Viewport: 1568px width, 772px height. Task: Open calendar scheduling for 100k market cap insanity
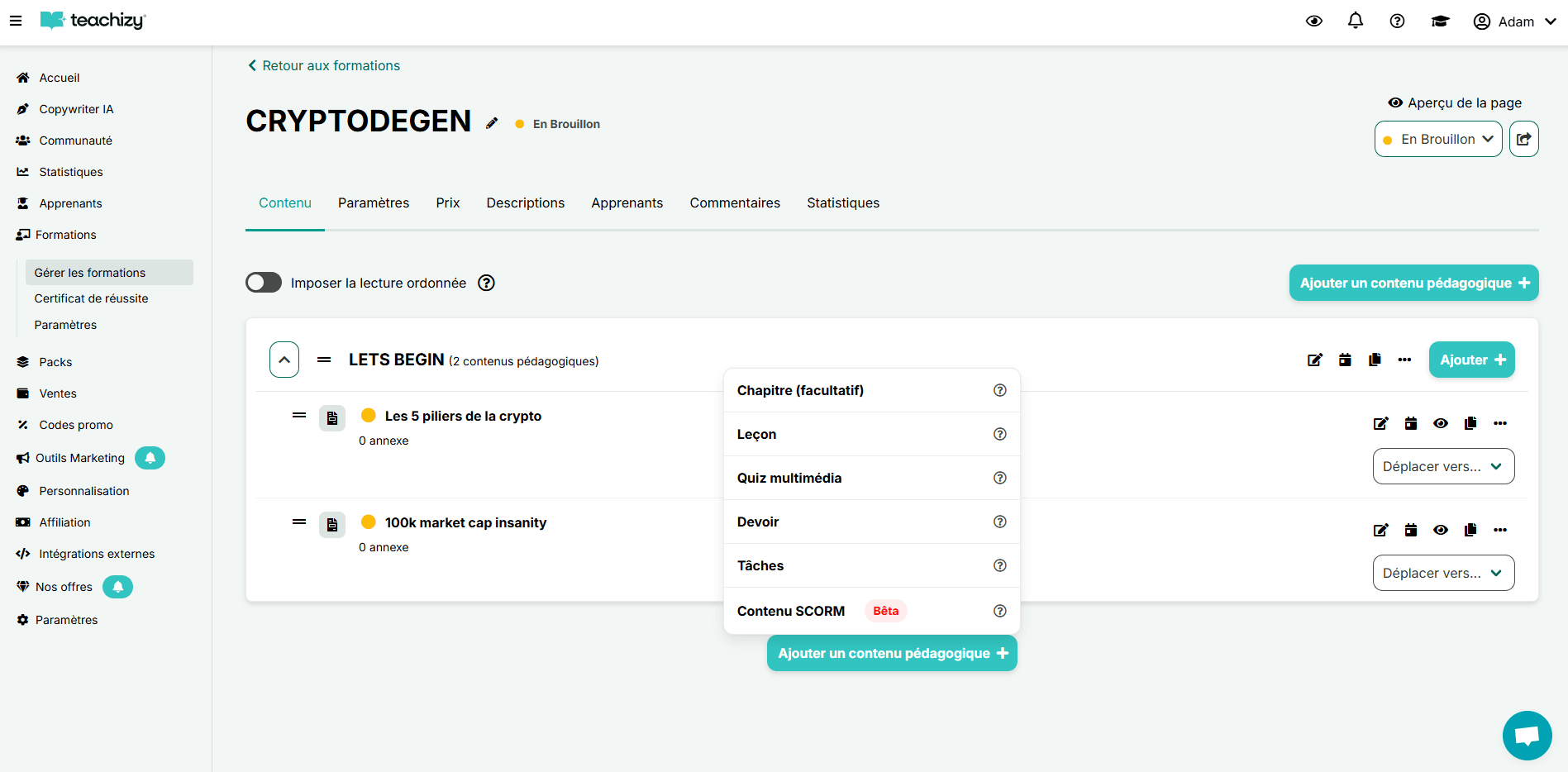(1410, 530)
